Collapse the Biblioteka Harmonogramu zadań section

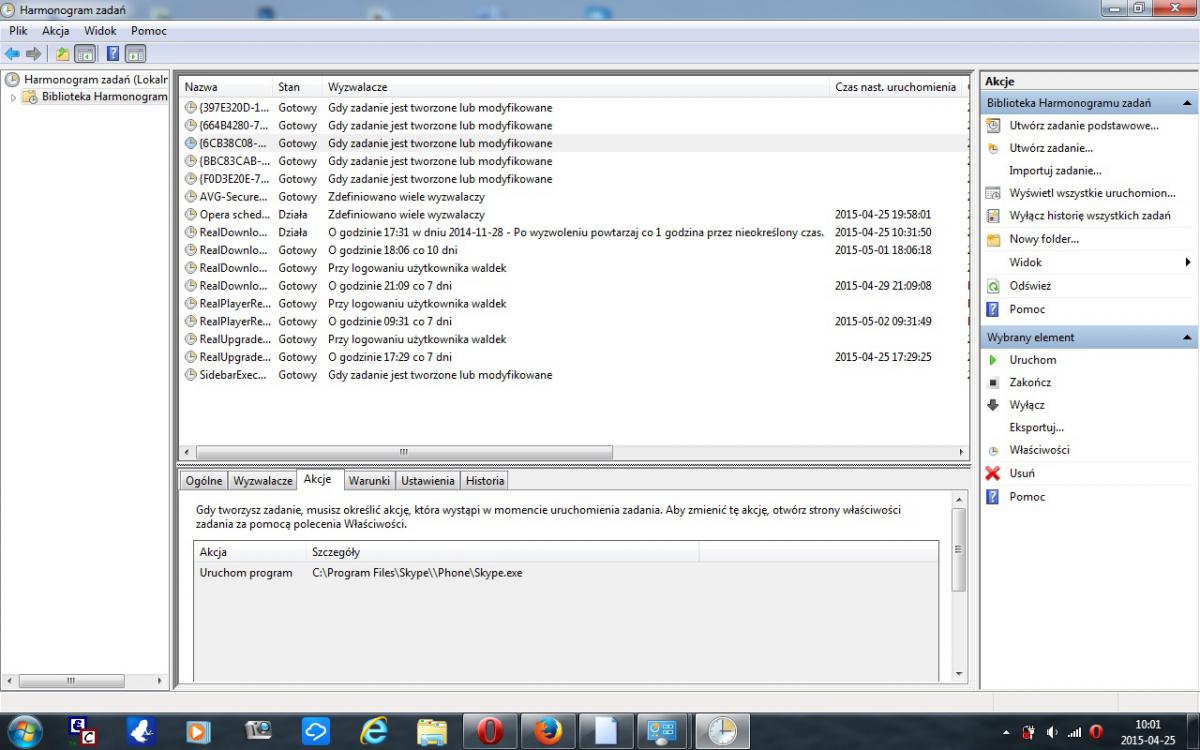click(1187, 103)
